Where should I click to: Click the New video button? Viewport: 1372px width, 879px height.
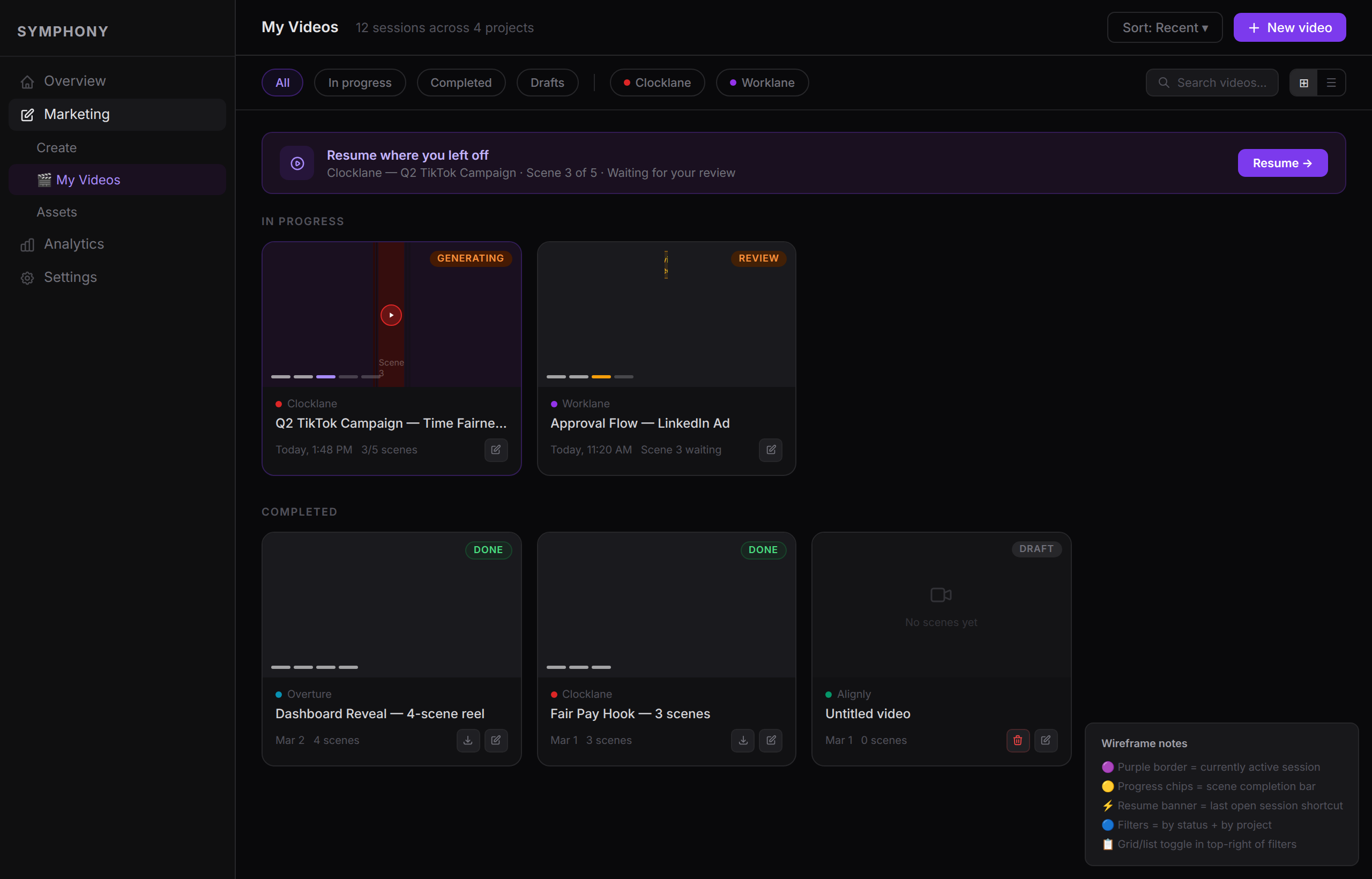tap(1289, 27)
